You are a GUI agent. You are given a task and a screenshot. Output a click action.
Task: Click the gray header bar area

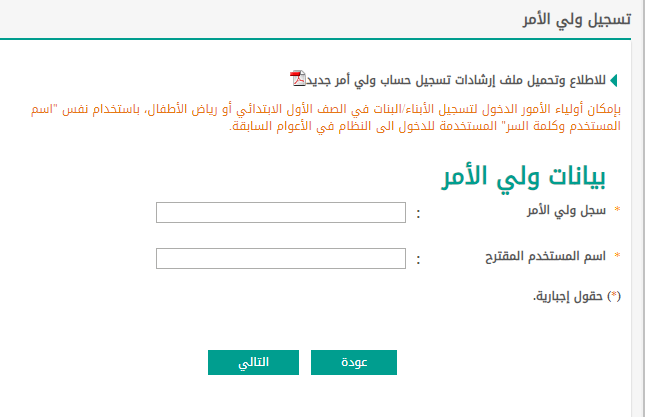[x=316, y=19]
